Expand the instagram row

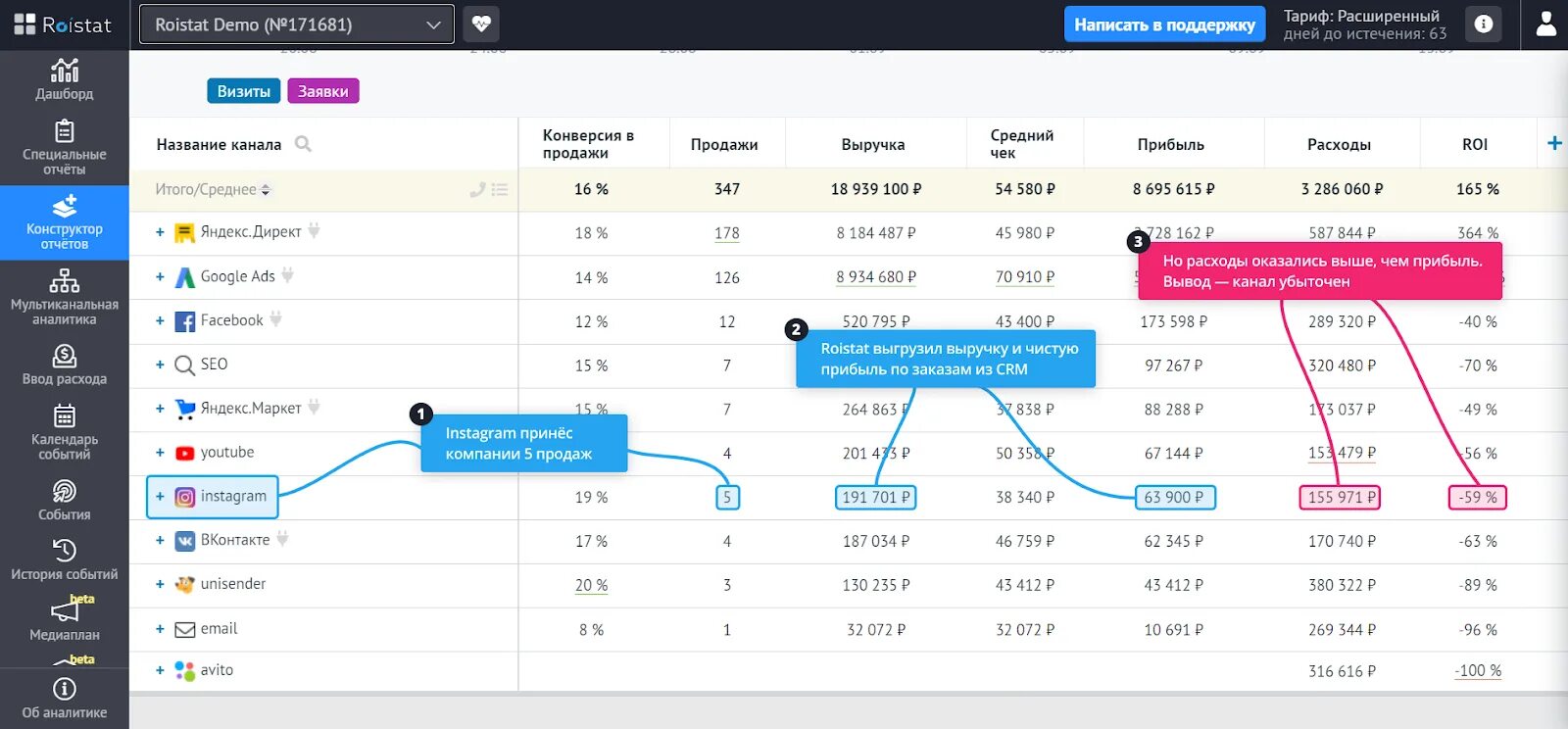click(160, 497)
